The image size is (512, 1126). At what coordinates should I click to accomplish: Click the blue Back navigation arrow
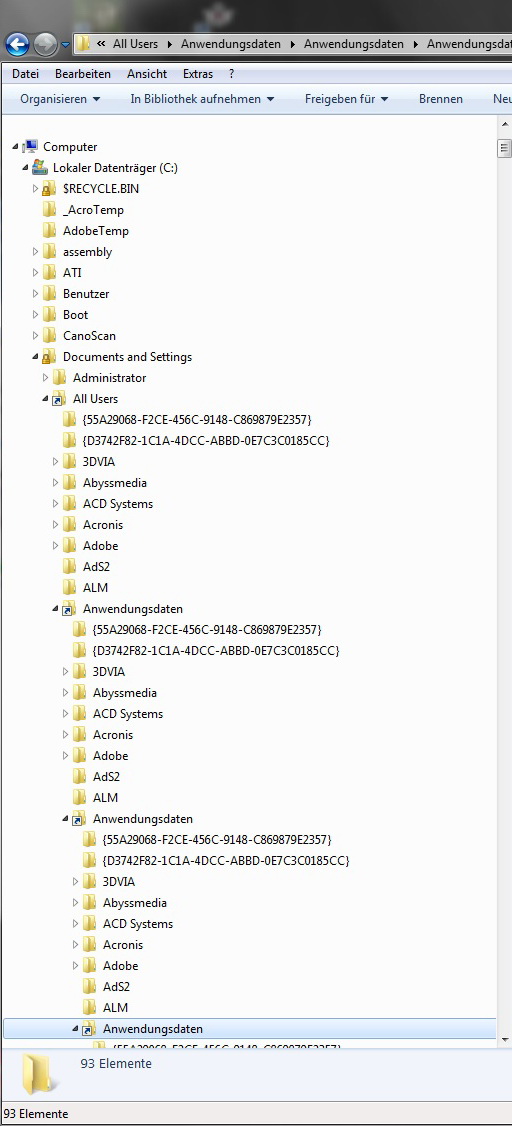(17, 45)
